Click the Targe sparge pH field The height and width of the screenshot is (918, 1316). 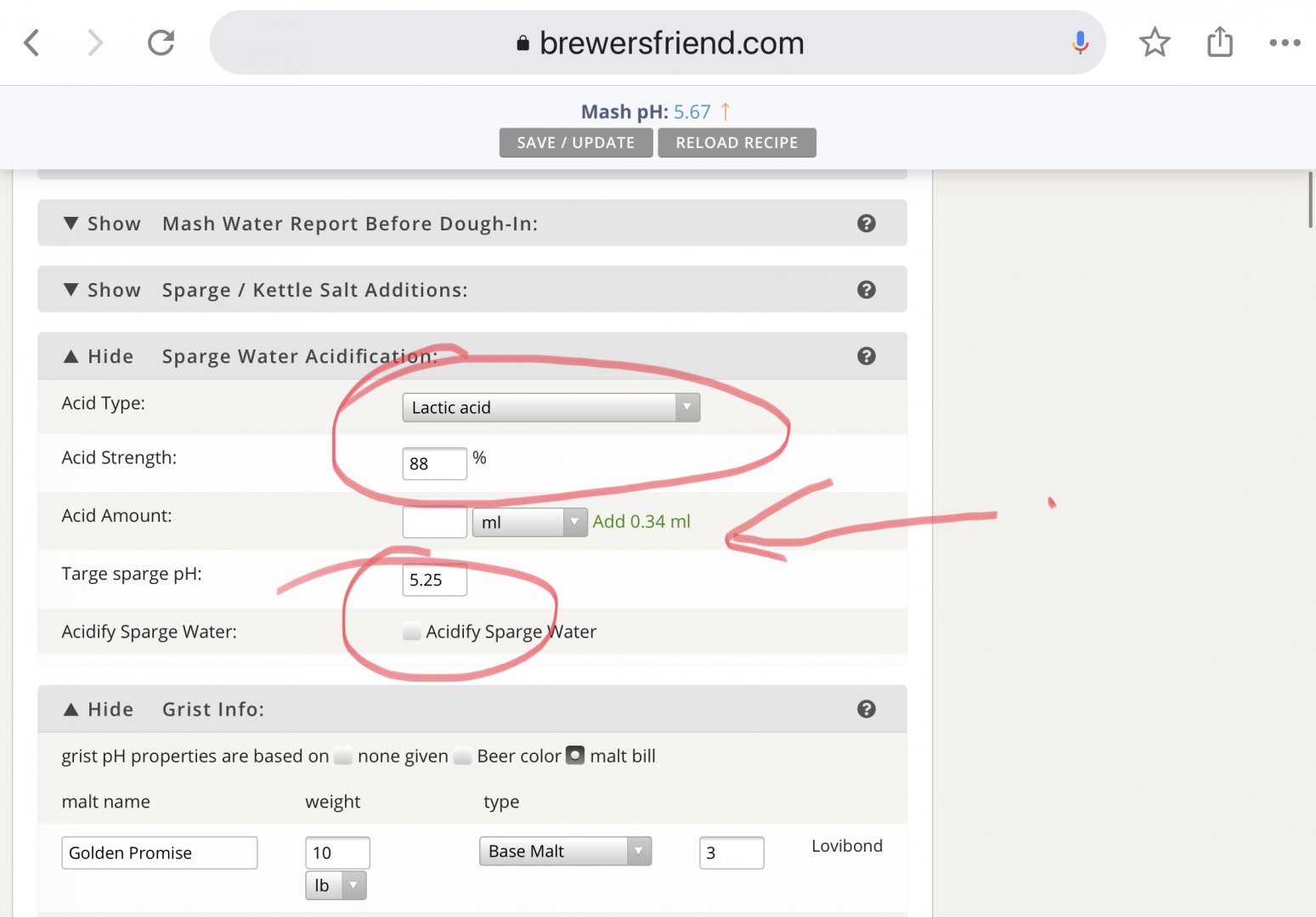click(x=434, y=580)
